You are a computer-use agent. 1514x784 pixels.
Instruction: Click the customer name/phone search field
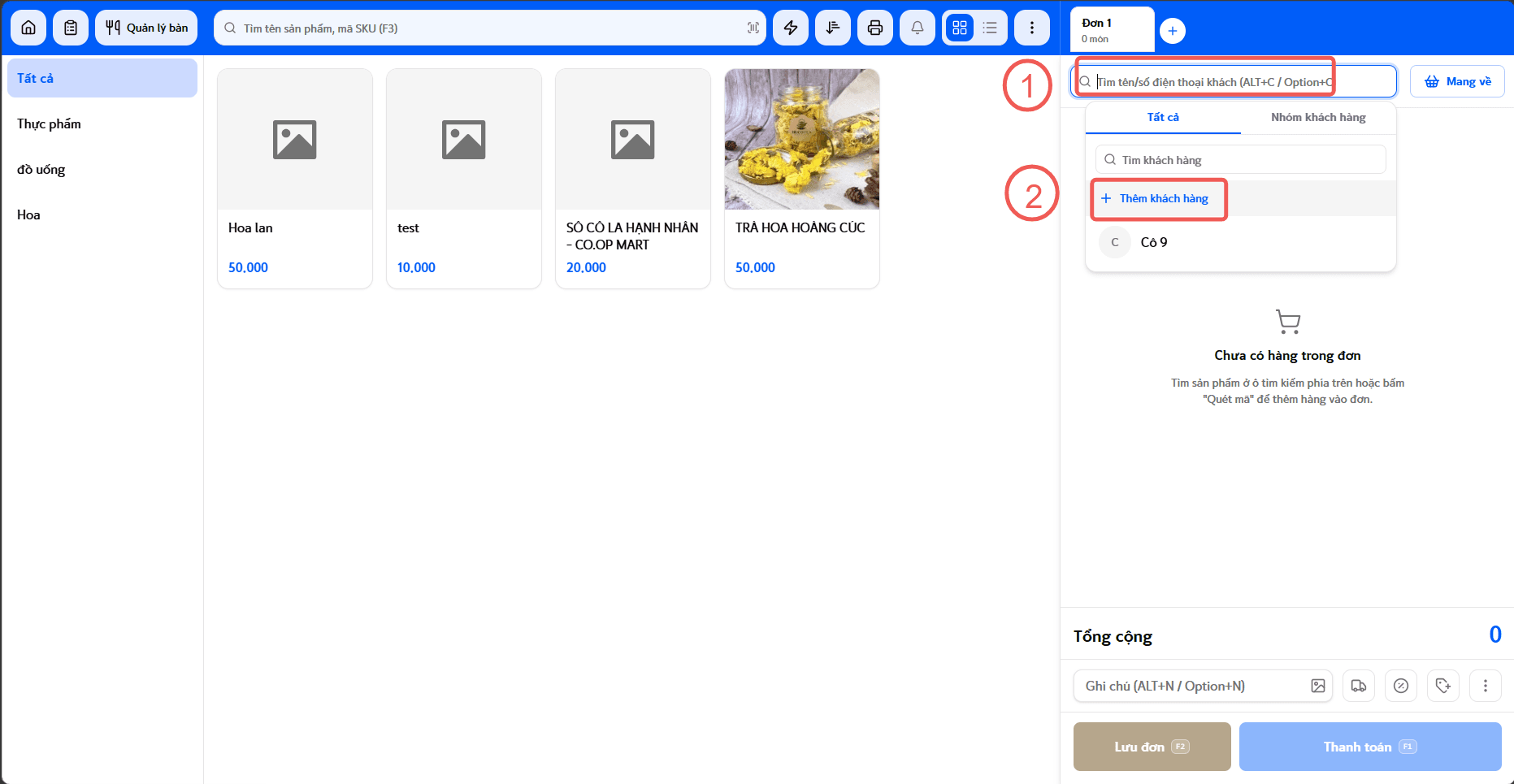[1234, 81]
